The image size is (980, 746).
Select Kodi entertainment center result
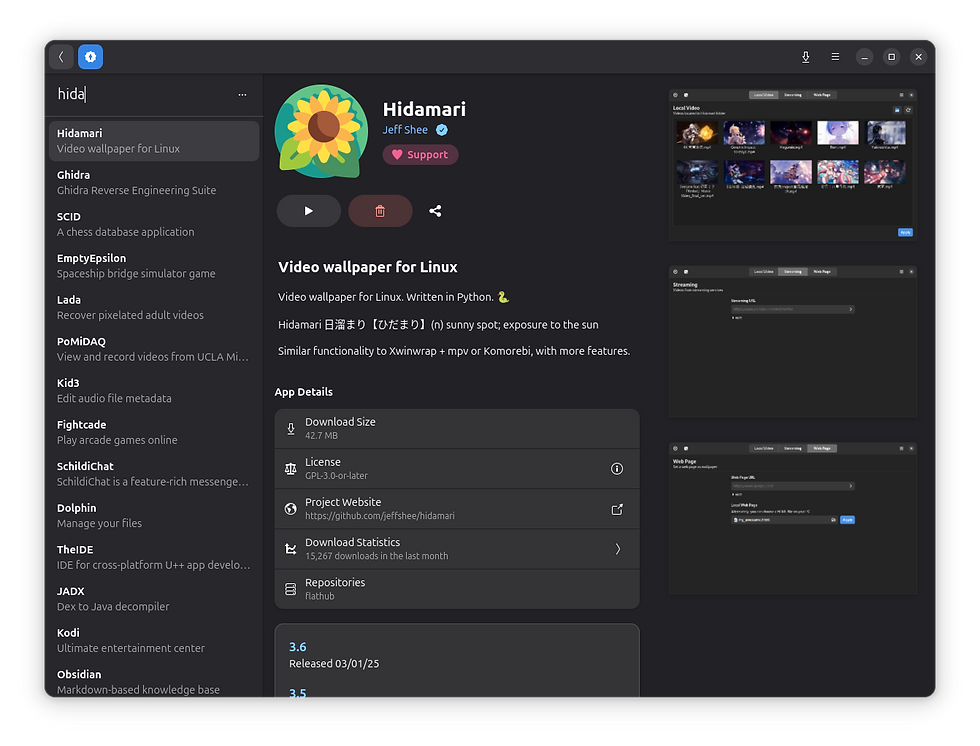point(154,640)
